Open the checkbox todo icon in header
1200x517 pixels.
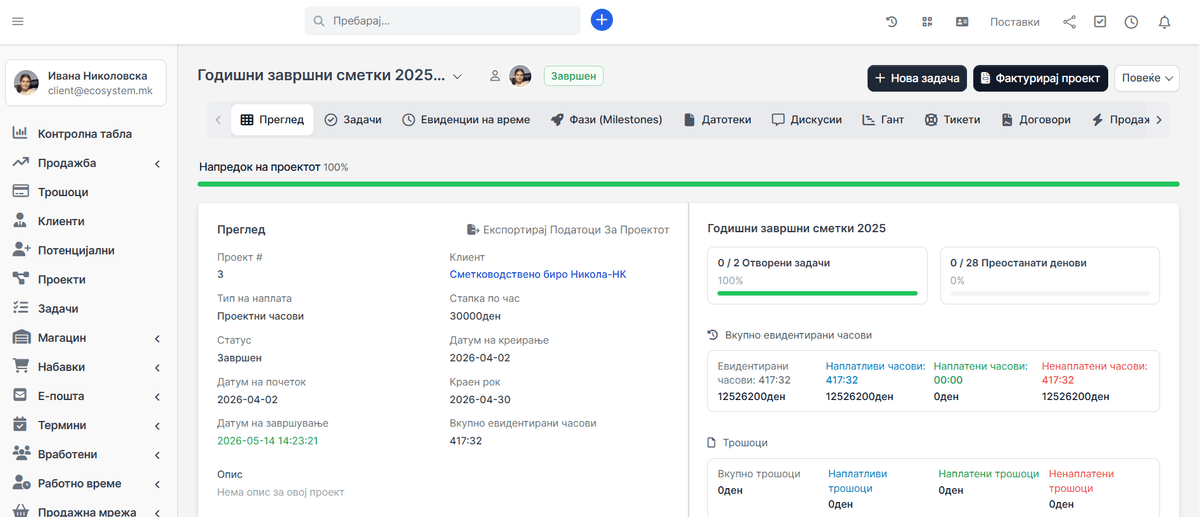click(1100, 22)
